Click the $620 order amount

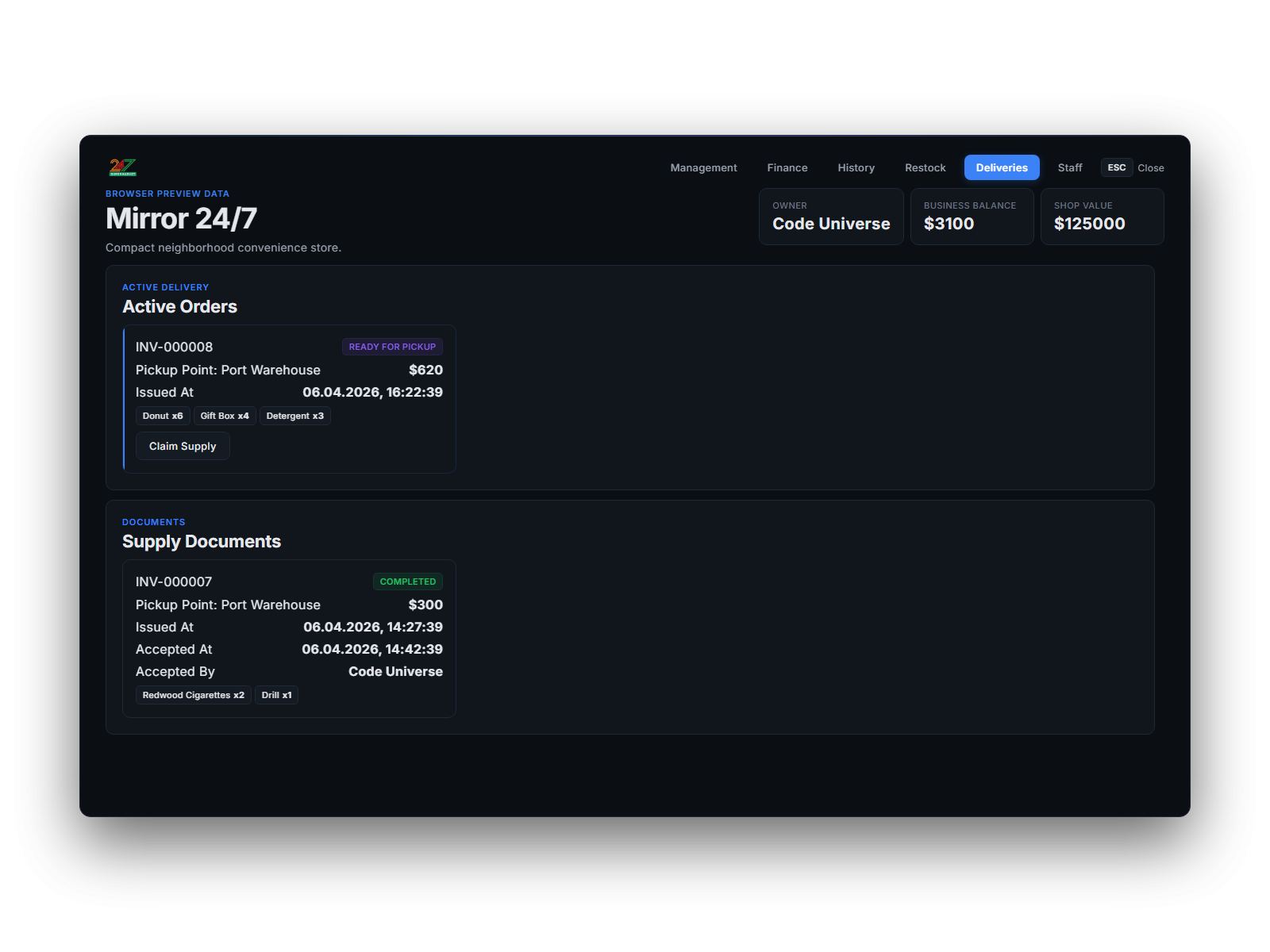point(425,370)
